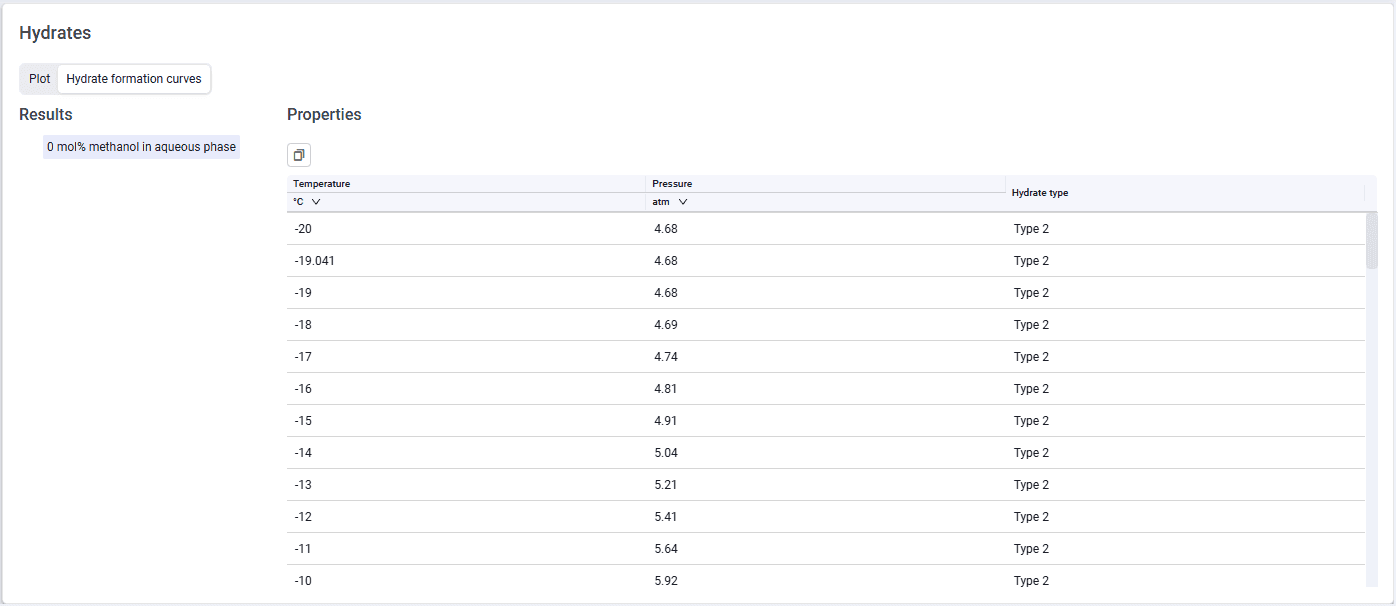
Task: Select the pressure value 5.41
Action: click(x=826, y=517)
